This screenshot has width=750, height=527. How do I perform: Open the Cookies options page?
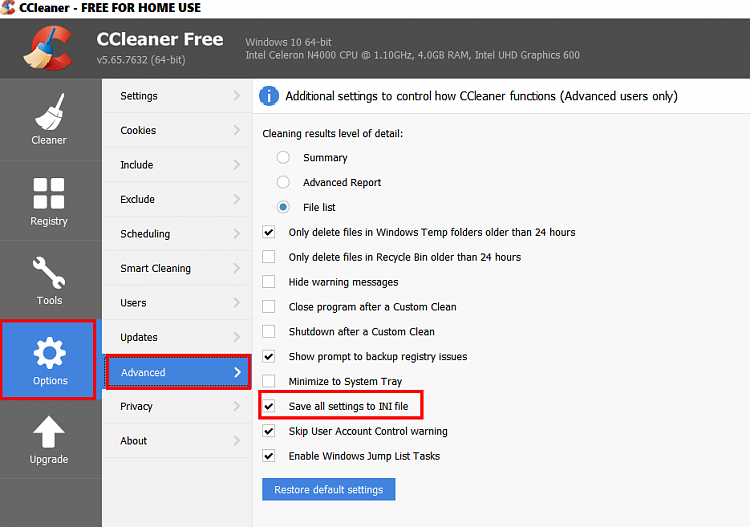(x=177, y=130)
